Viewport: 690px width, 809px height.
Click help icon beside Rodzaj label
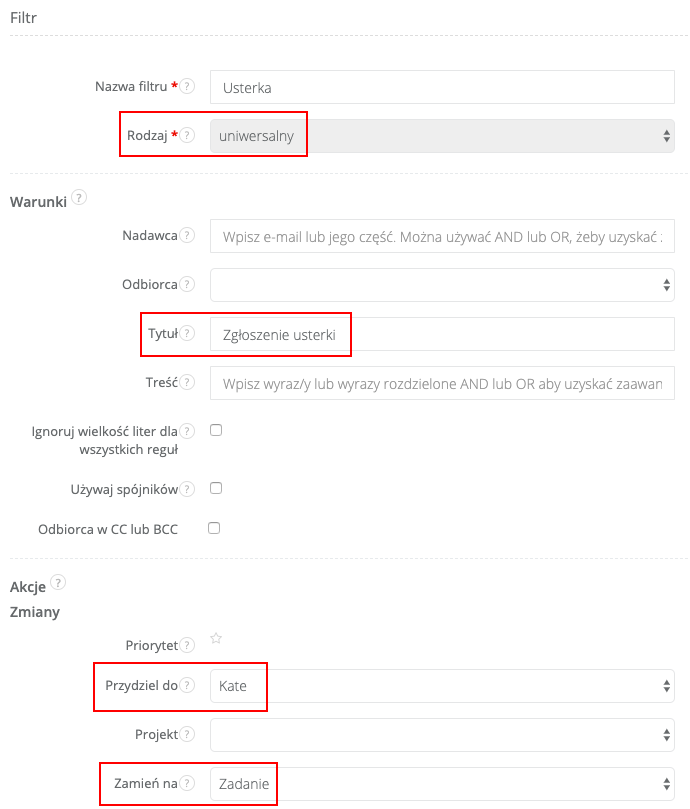pos(188,136)
